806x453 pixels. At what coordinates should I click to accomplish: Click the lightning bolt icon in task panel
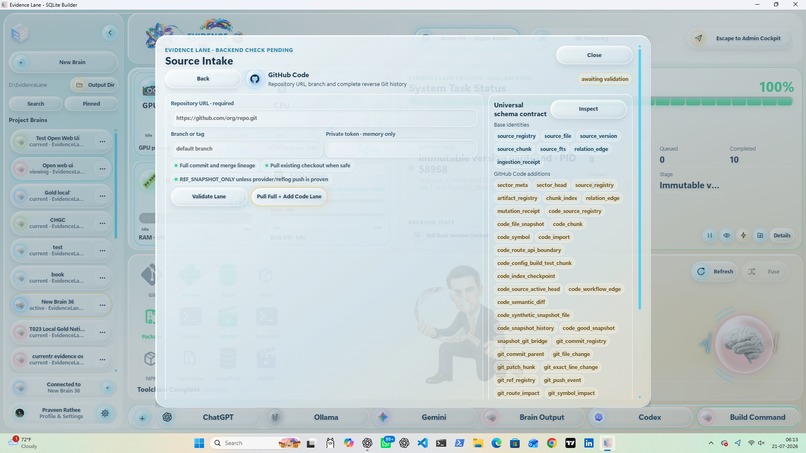coord(743,235)
